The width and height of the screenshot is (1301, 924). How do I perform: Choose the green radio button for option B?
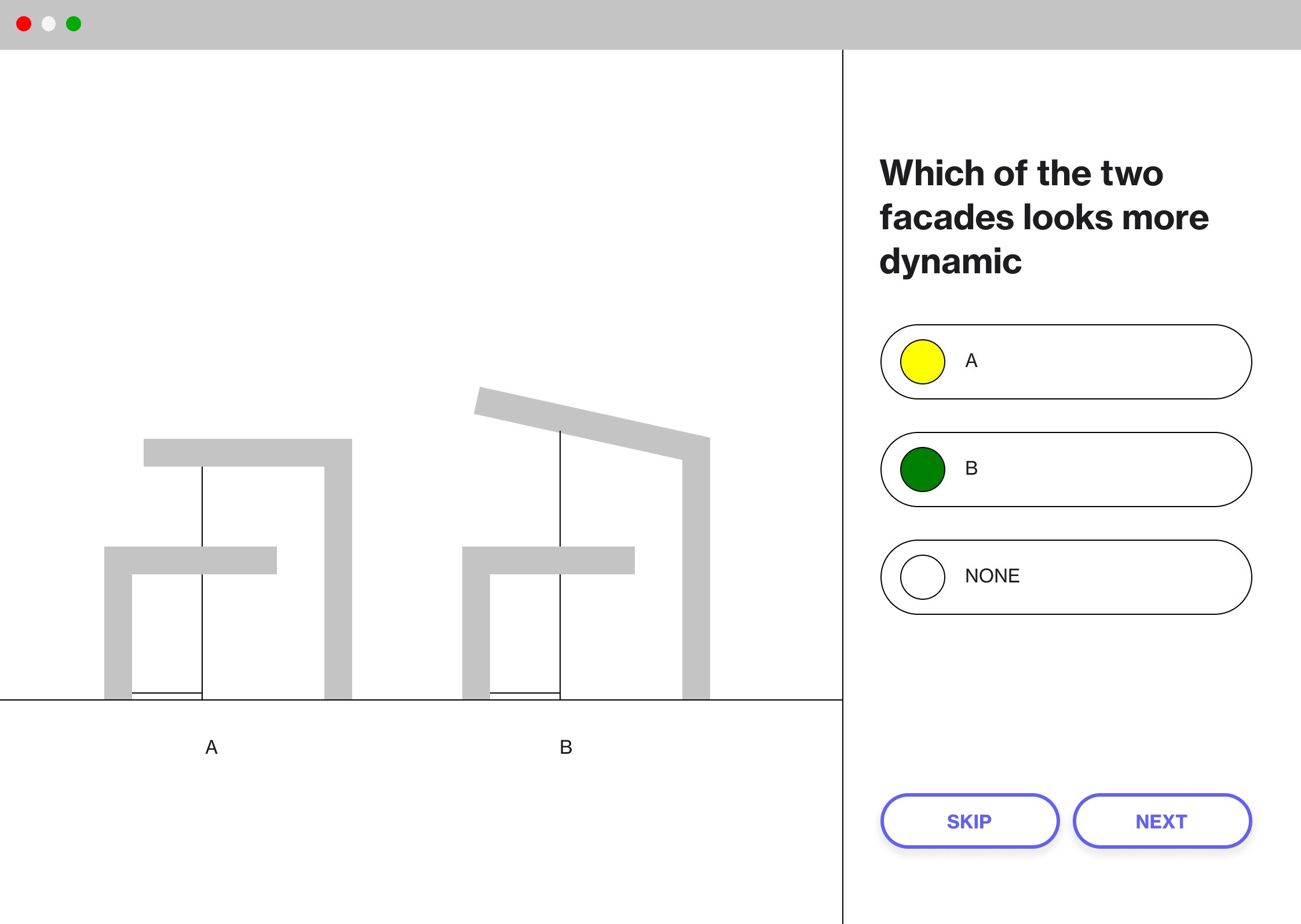pos(922,470)
